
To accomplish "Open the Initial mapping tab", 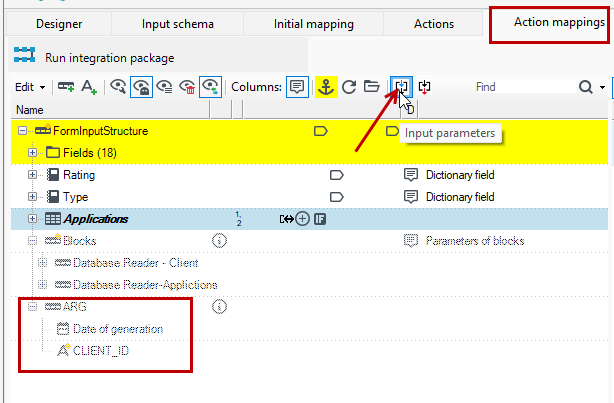I will [314, 24].
